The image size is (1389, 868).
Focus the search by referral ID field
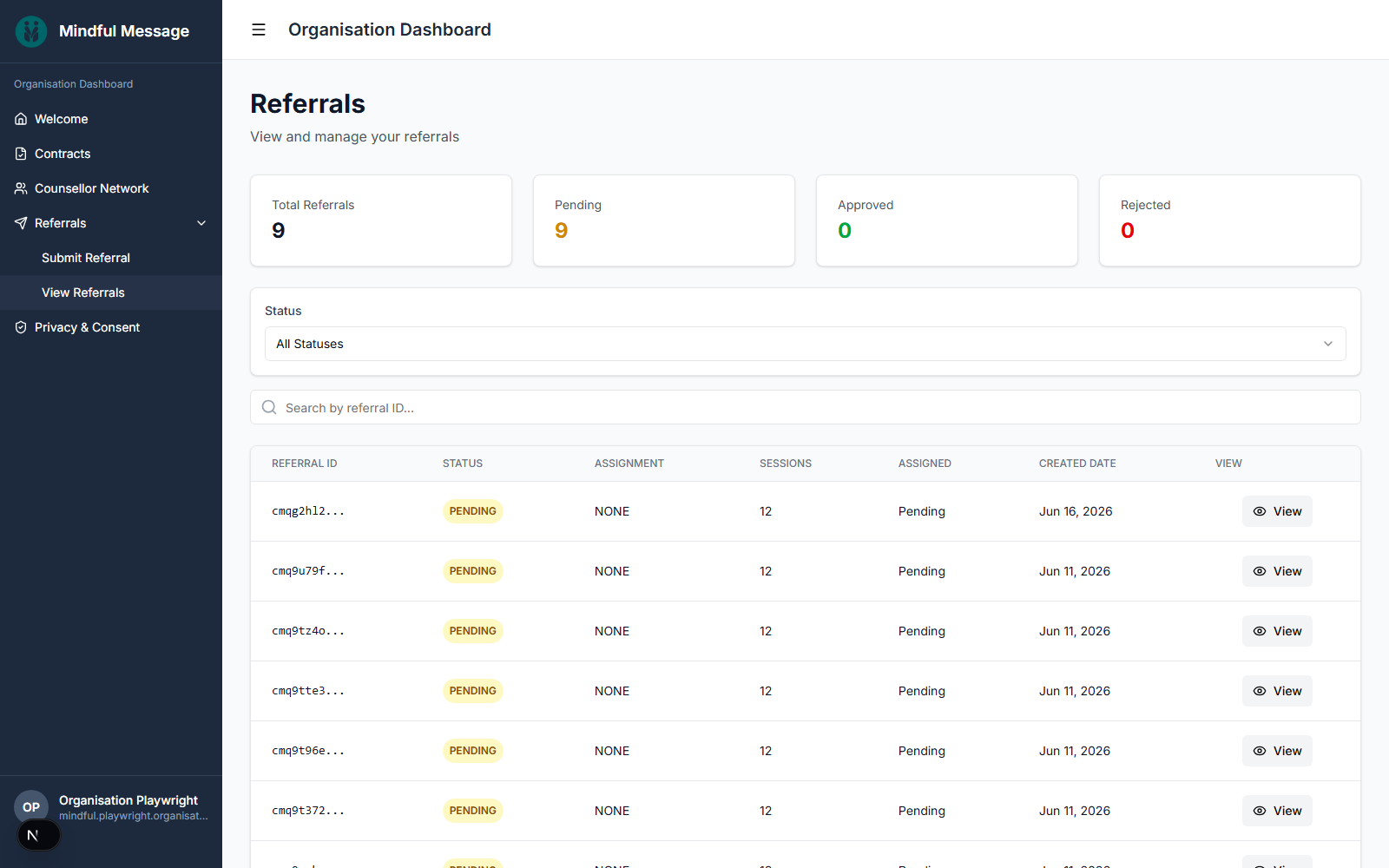click(x=806, y=407)
